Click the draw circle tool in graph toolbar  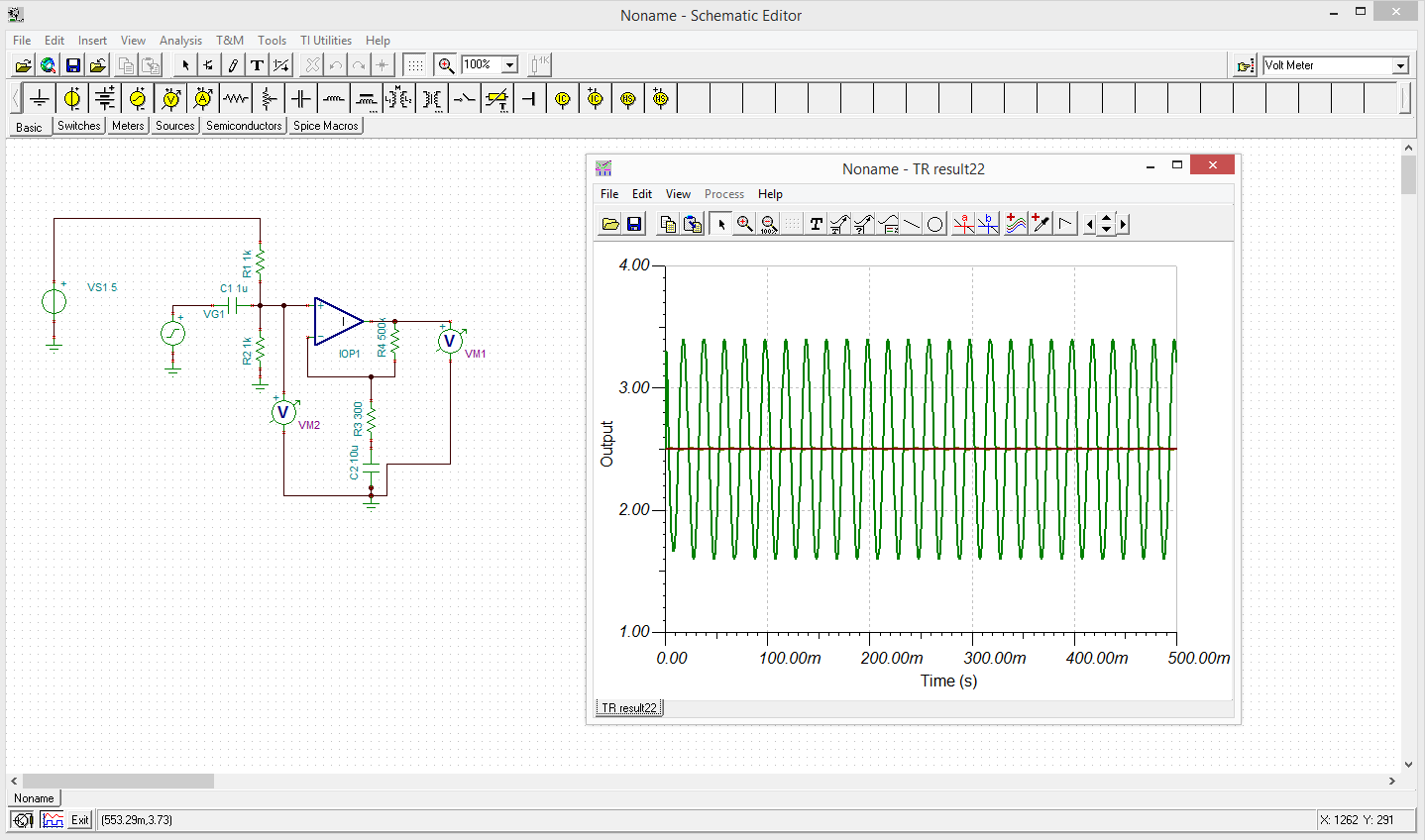click(934, 224)
